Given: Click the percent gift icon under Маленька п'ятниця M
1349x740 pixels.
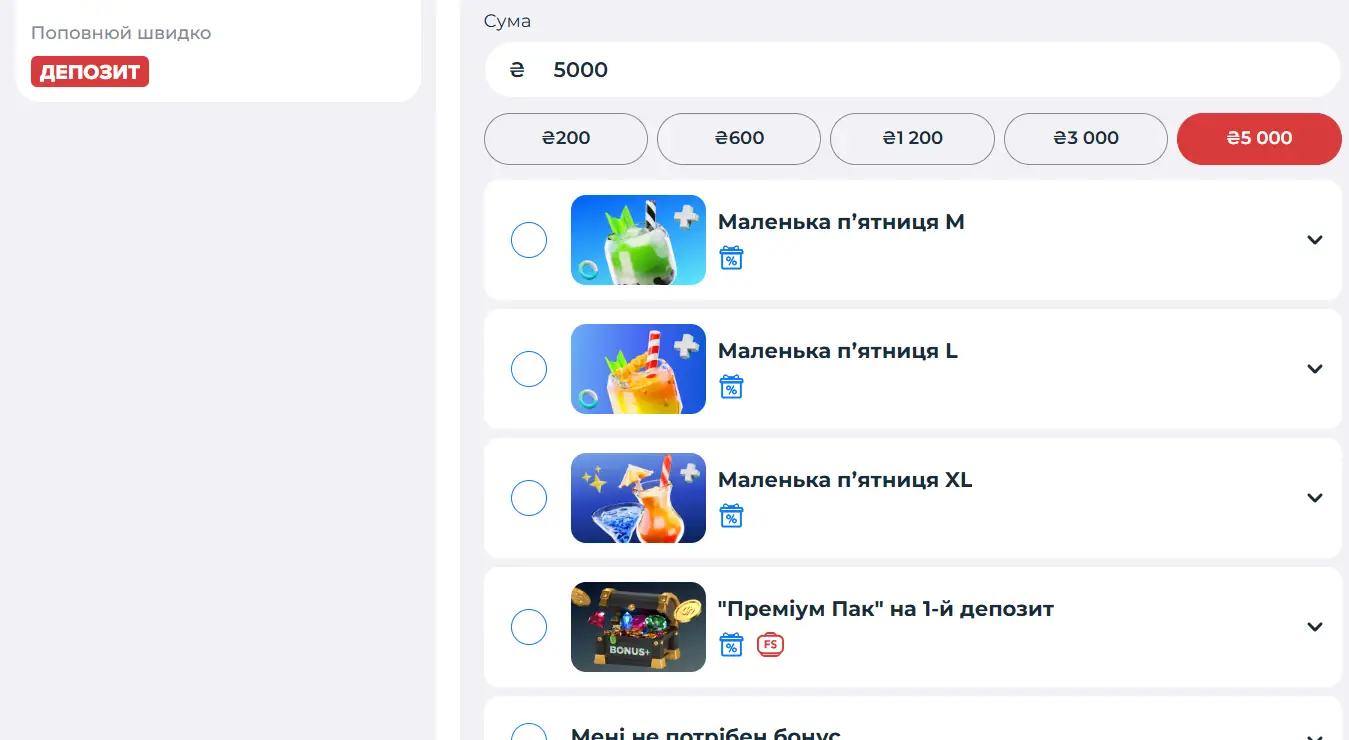Looking at the screenshot, I should click(731, 258).
